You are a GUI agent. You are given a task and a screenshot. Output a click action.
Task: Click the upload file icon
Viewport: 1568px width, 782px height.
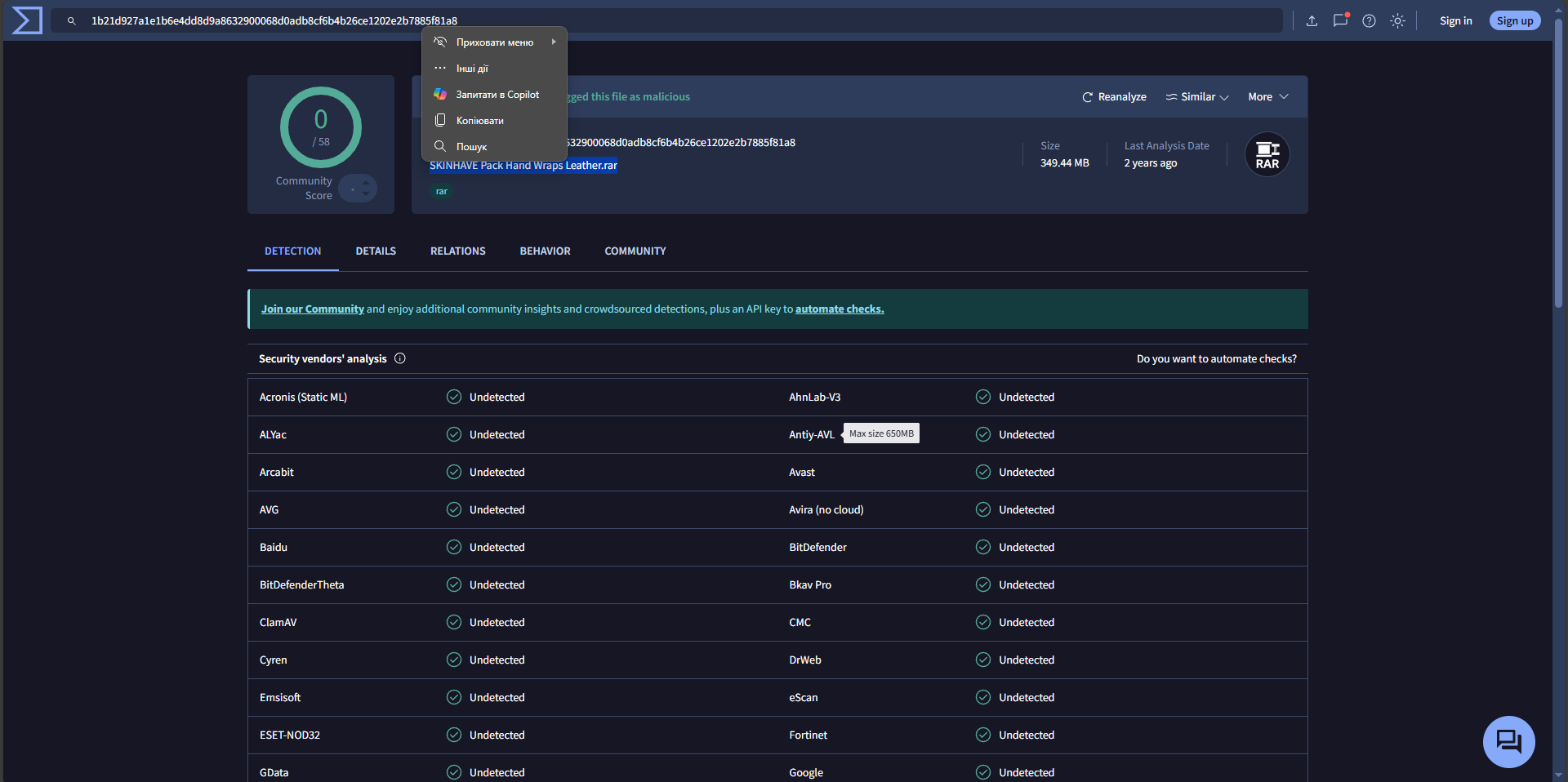pos(1312,21)
